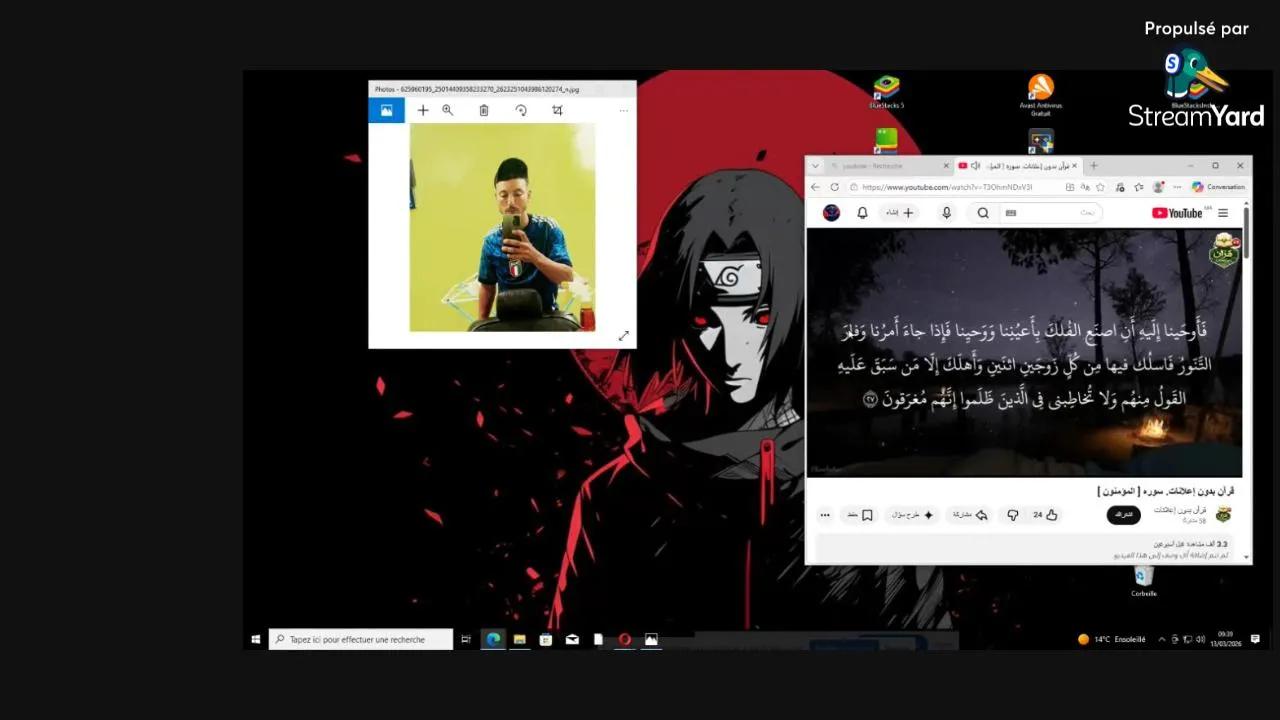Open the YouTube account avatar menu

831,213
